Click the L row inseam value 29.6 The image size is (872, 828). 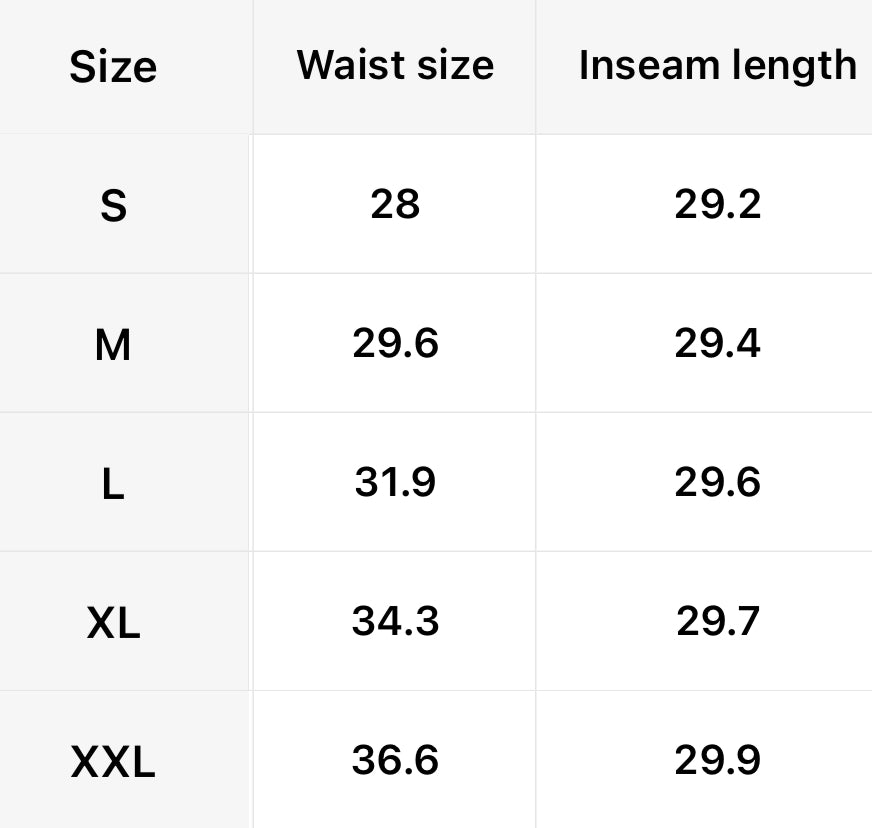717,482
